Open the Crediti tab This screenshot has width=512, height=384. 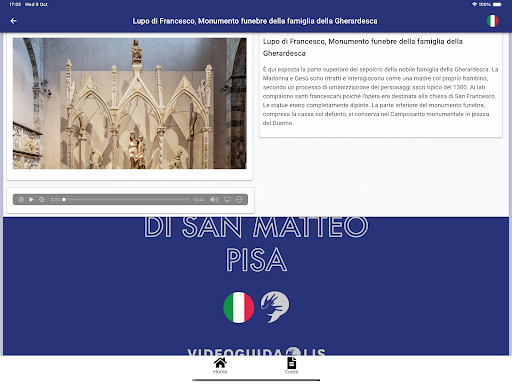click(291, 365)
